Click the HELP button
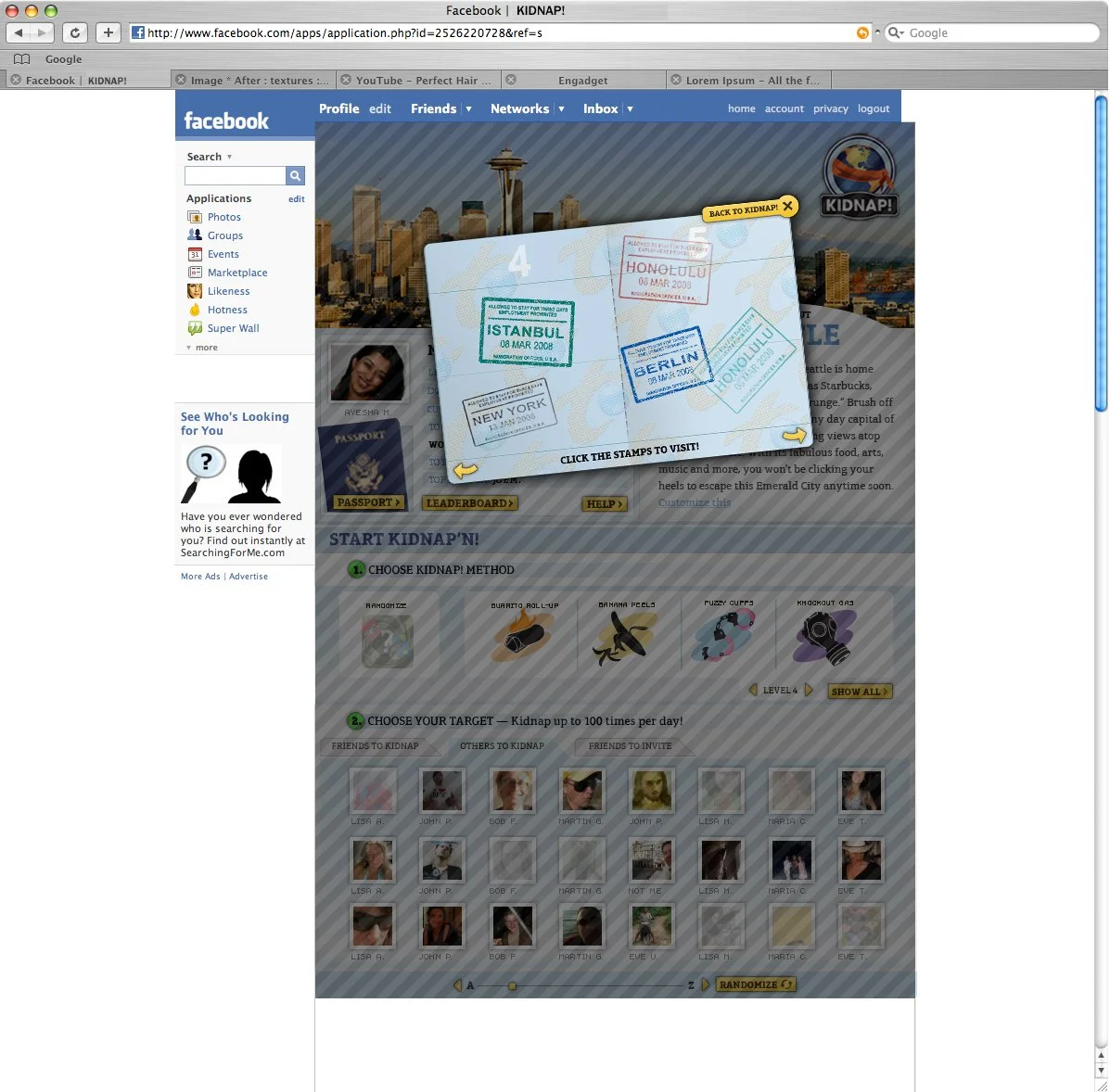The height and width of the screenshot is (1092, 1110). click(x=606, y=504)
